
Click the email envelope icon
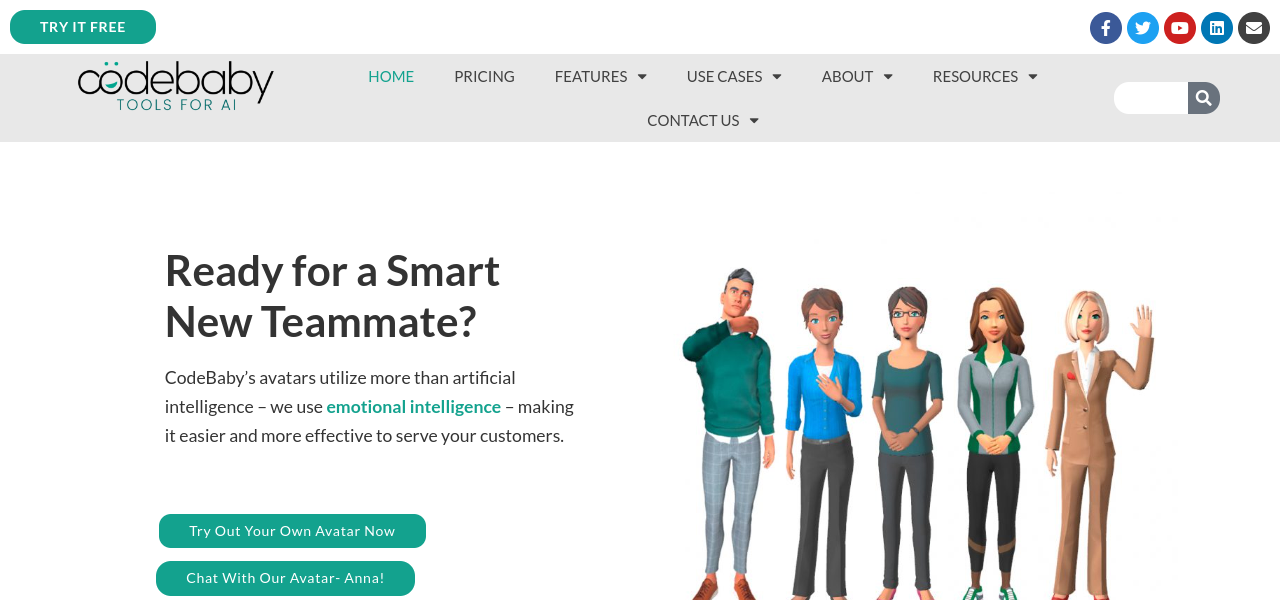coord(1254,28)
